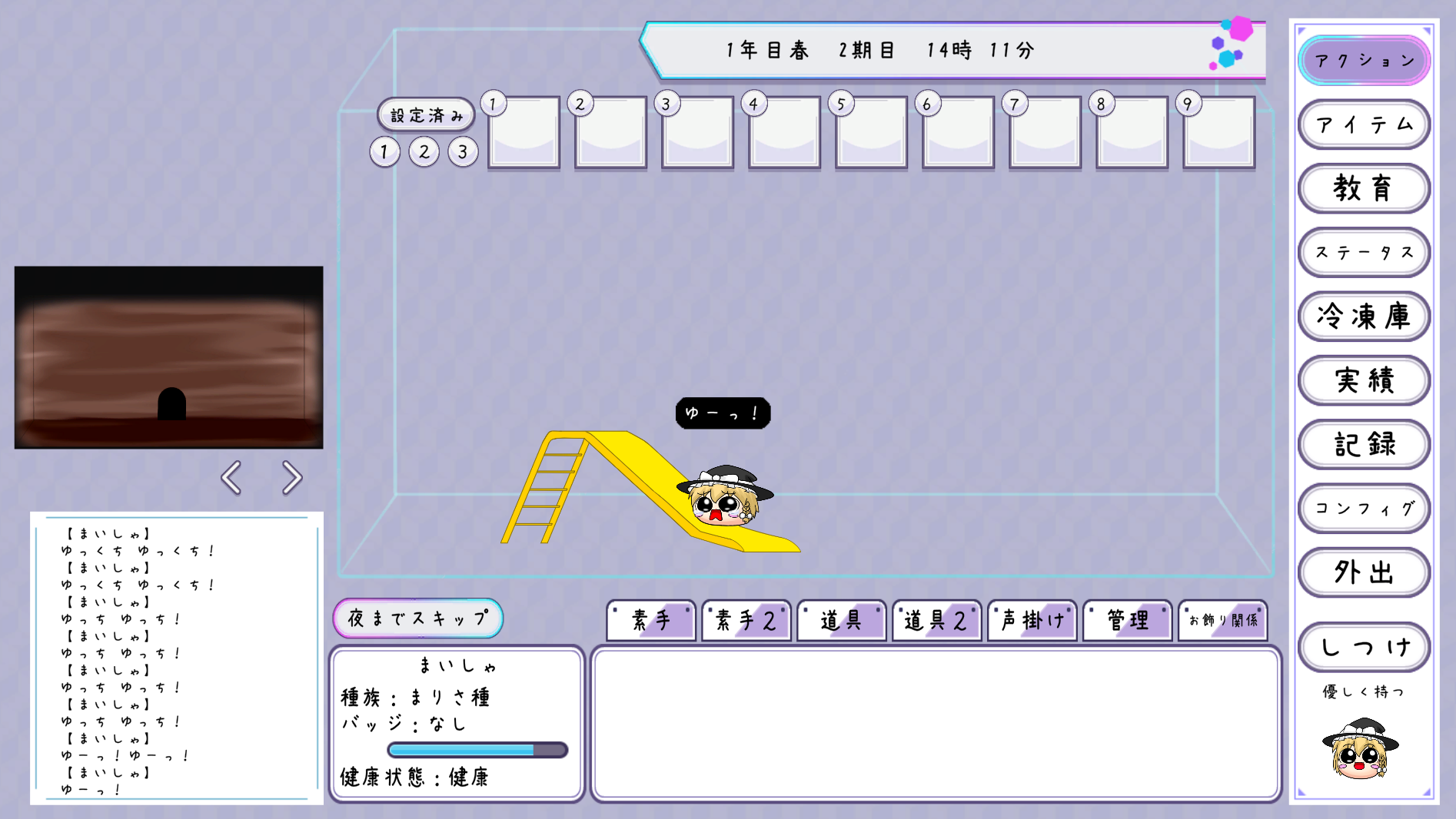
Task: Toggle the アクション mode button
Action: (x=1364, y=61)
